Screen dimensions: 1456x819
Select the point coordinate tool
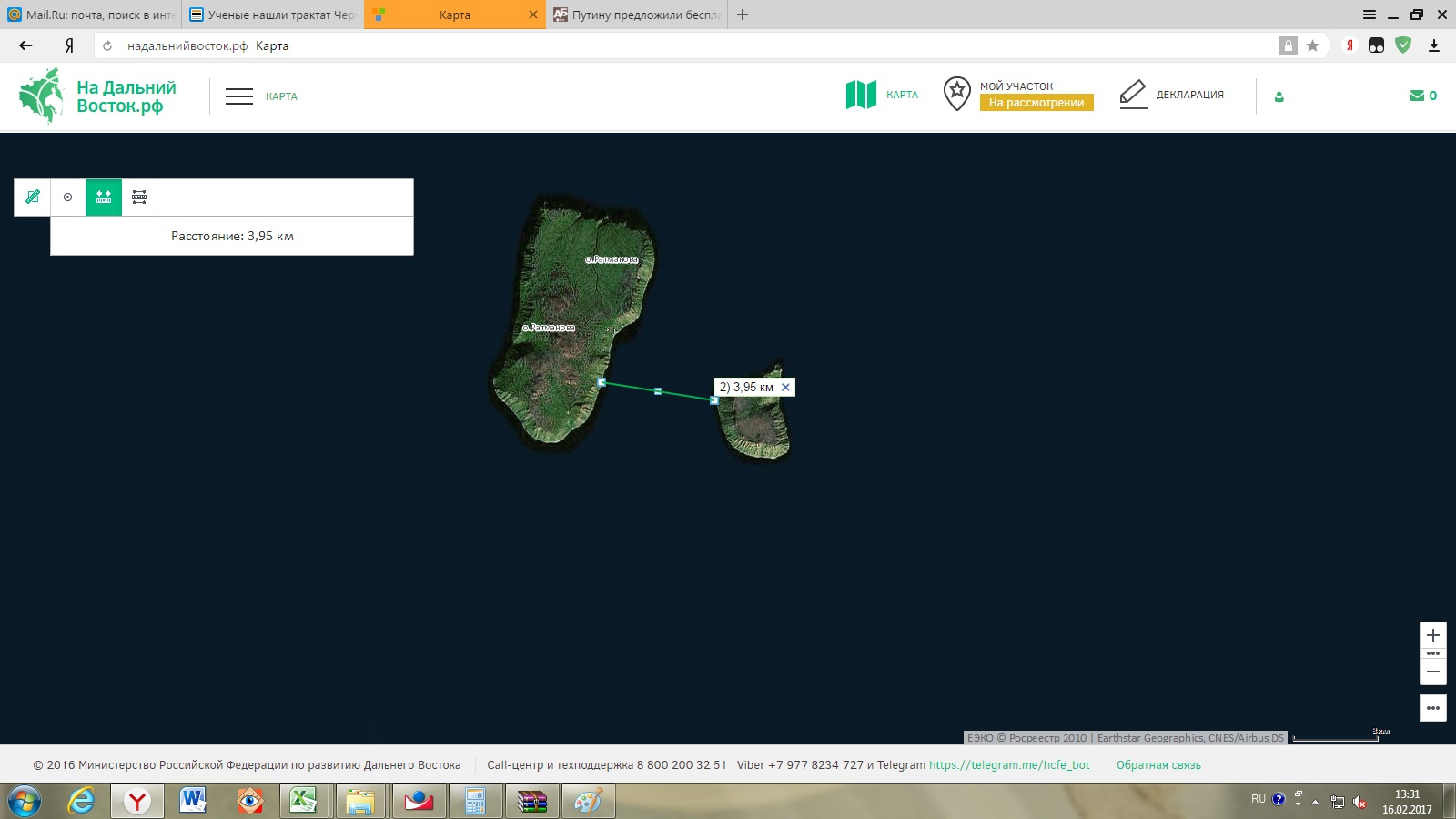(x=67, y=197)
